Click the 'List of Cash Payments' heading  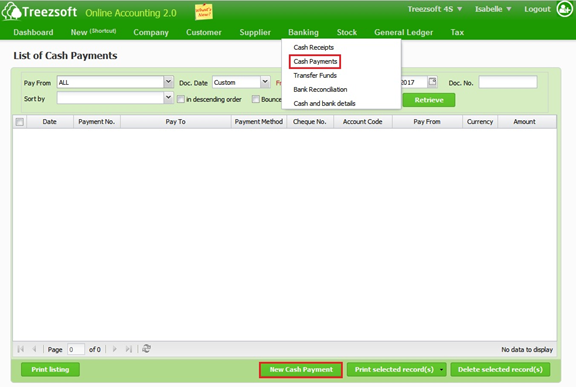click(65, 55)
